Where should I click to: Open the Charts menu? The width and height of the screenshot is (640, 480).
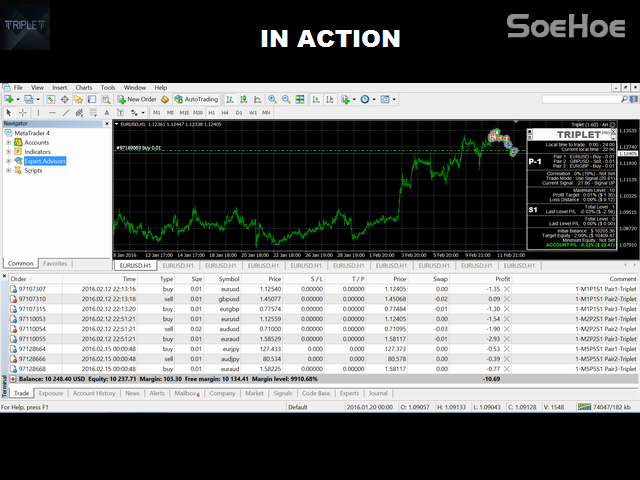pos(83,88)
